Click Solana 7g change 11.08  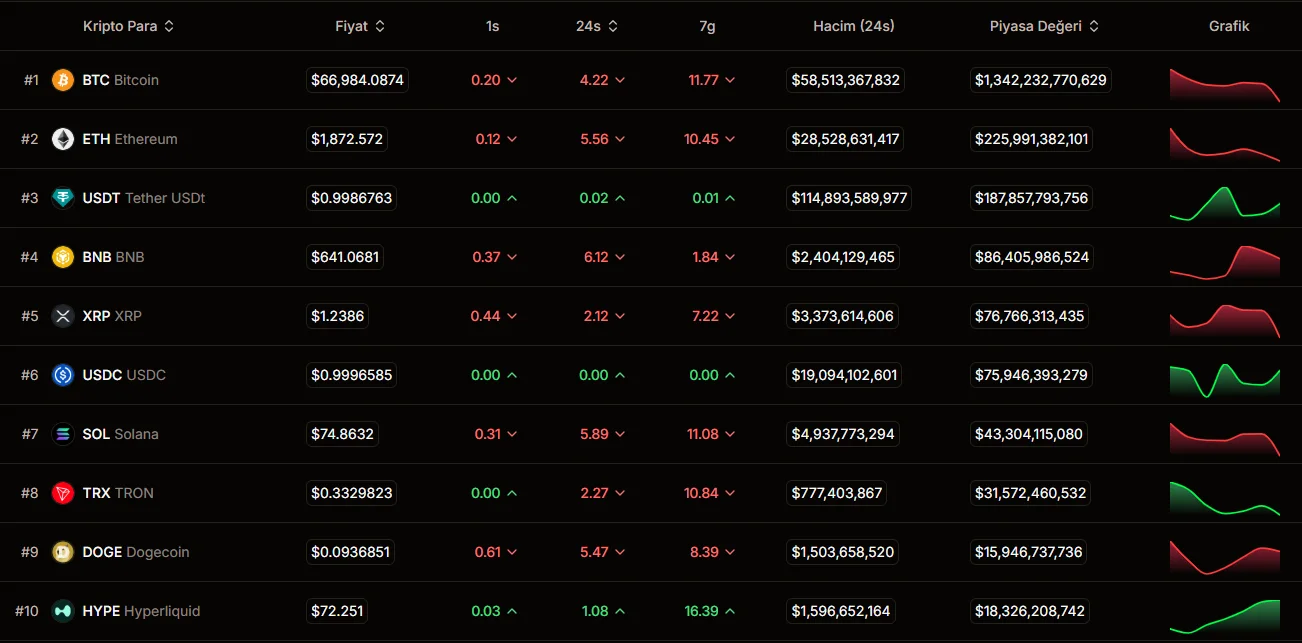712,434
